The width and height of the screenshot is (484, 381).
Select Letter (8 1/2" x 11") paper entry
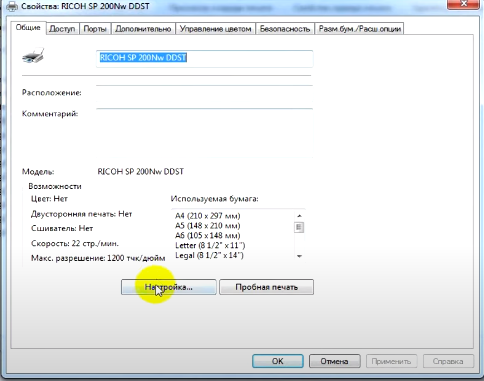point(210,246)
